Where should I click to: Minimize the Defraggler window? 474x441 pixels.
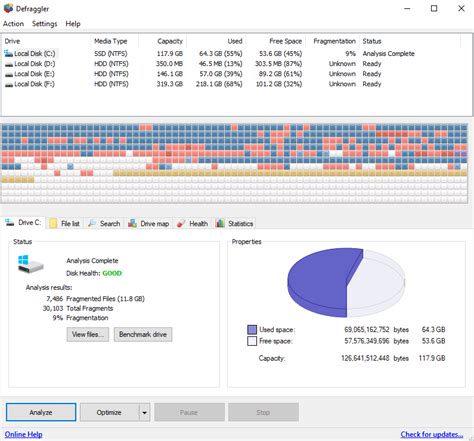[407, 8]
